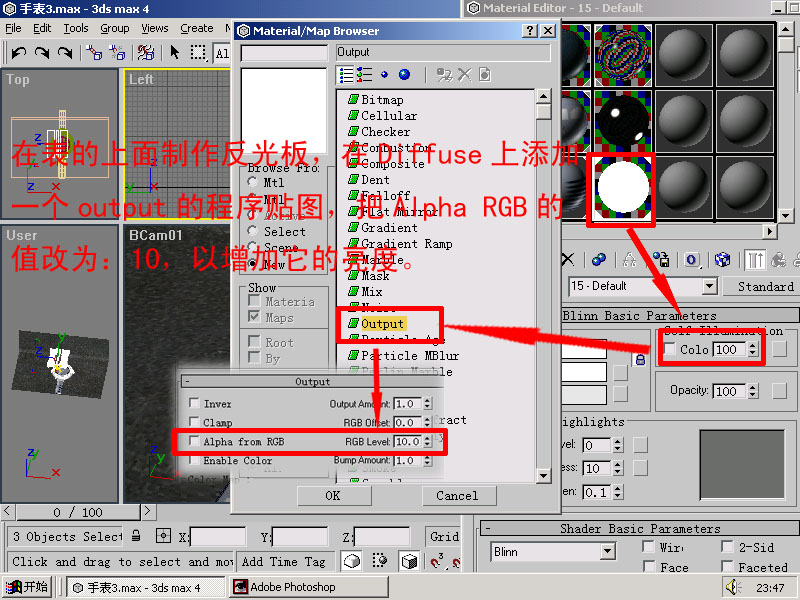The image size is (800, 600).
Task: Click the white diffuse color swatch
Action: (x=584, y=372)
